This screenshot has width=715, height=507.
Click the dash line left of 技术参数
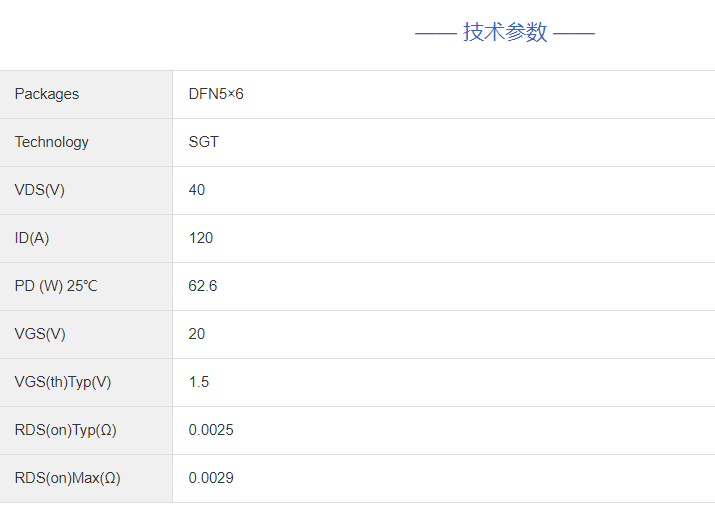[435, 33]
